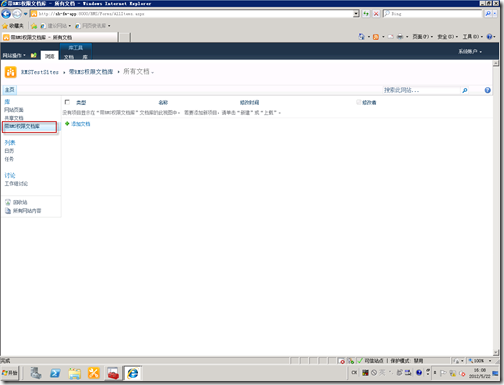Open Team Discussion (工作组讨论) link
Screen dimensions: 504x385
click(x=16, y=184)
